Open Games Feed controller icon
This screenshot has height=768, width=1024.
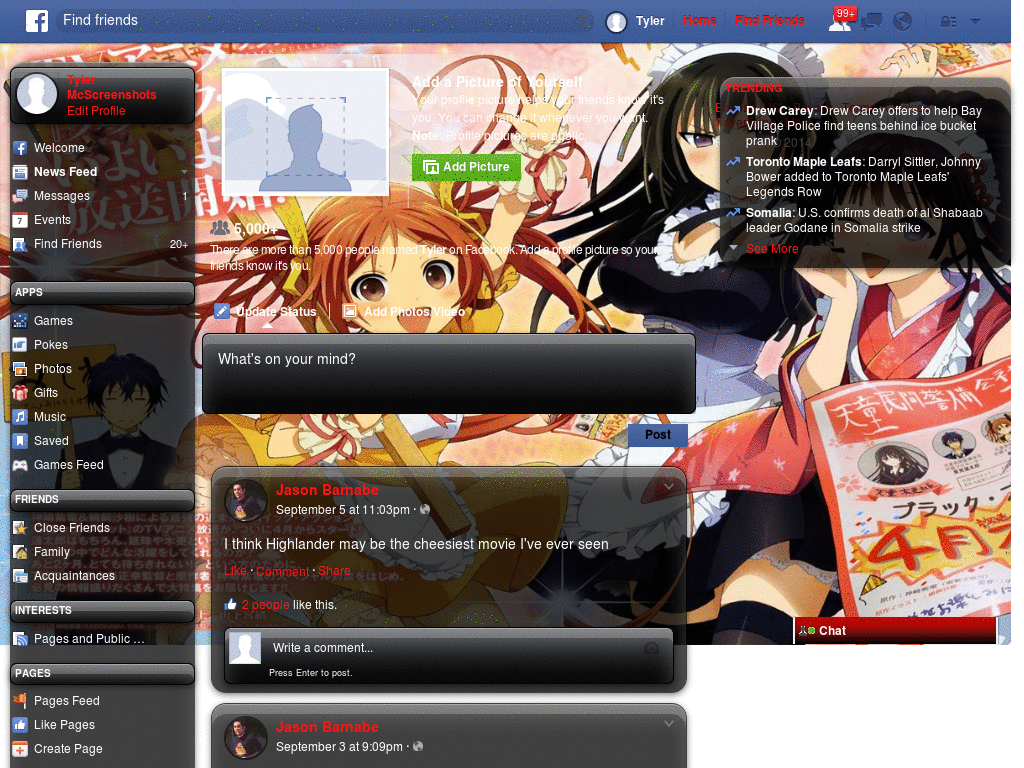click(20, 465)
